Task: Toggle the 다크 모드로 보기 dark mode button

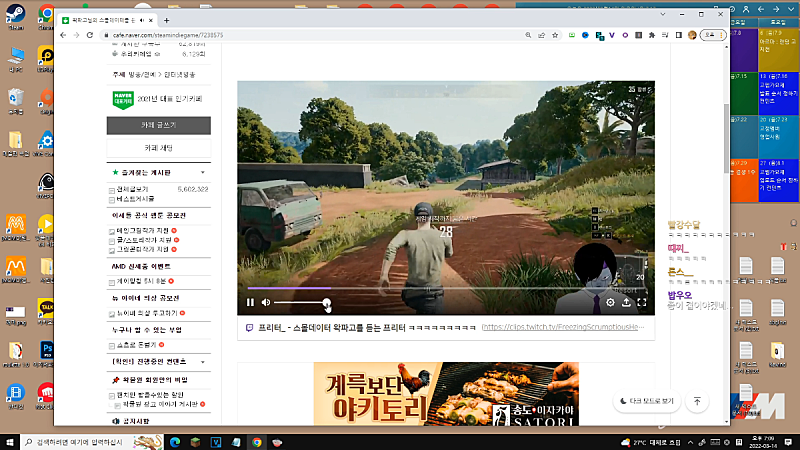Action: 647,401
